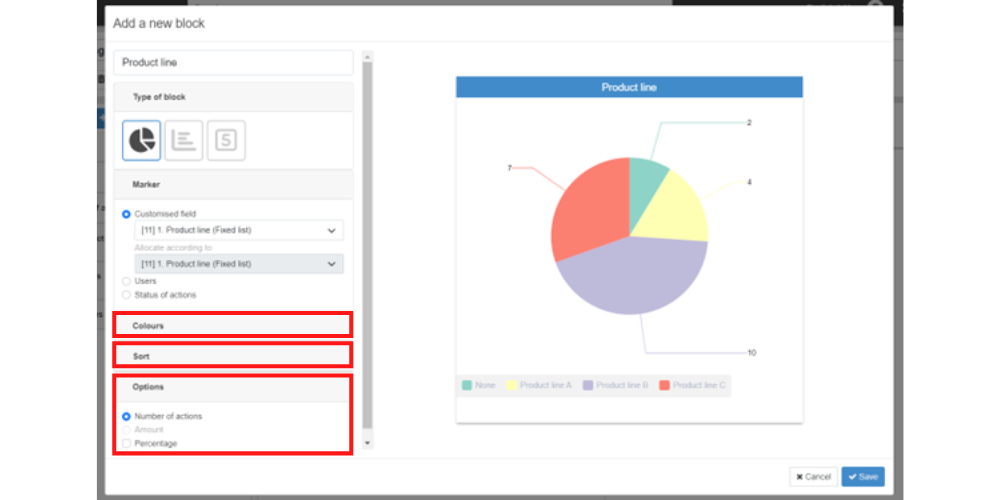Open the Allocate according to dropdown

[x=238, y=264]
